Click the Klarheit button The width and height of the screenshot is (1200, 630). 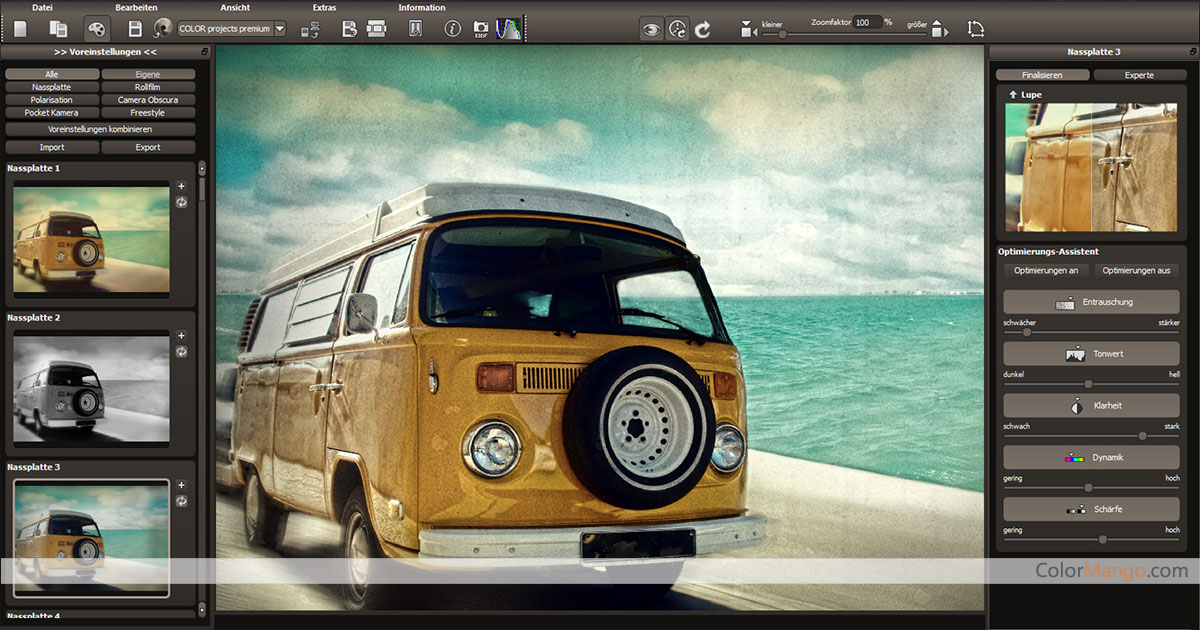point(1092,405)
